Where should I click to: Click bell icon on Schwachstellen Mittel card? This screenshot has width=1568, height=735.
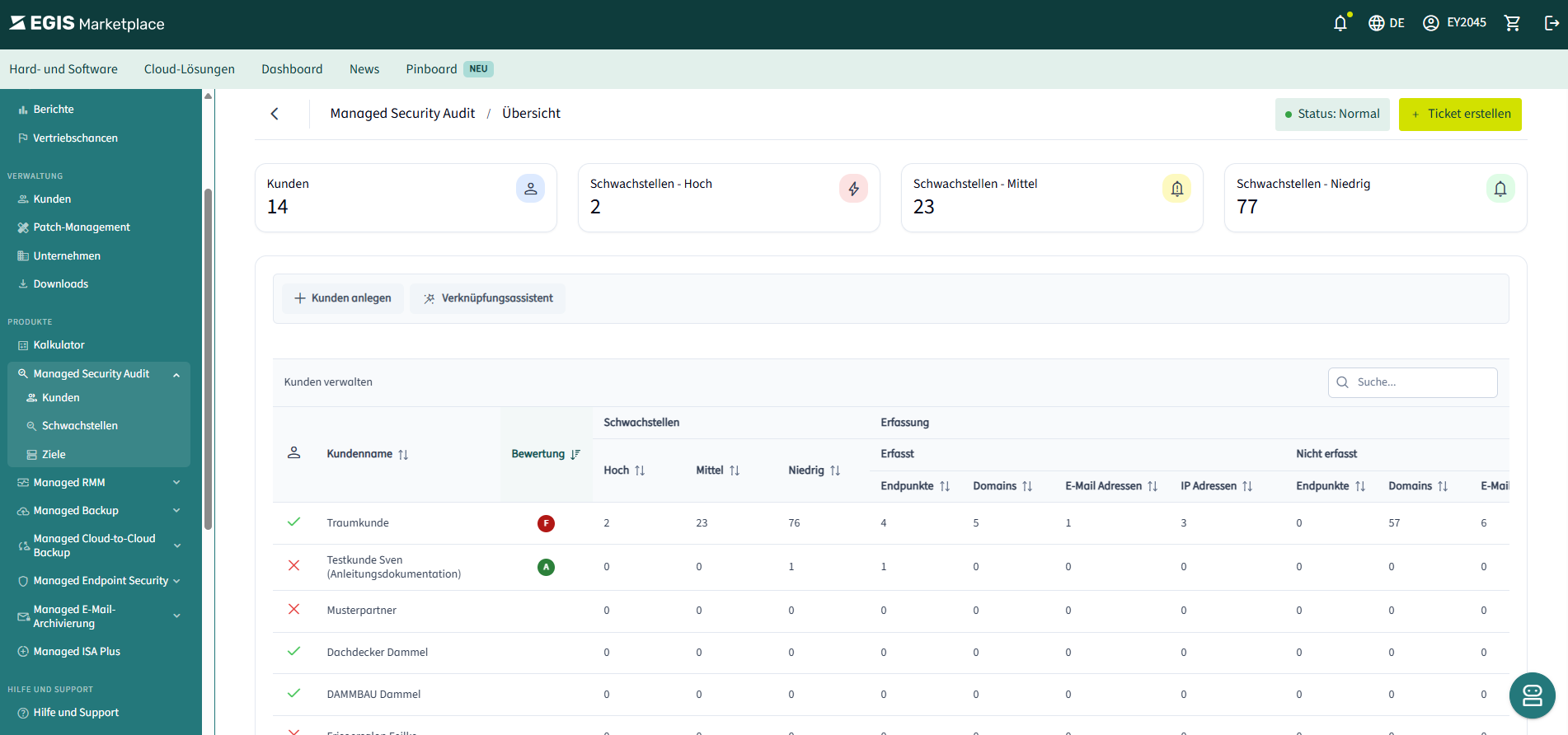tap(1176, 189)
